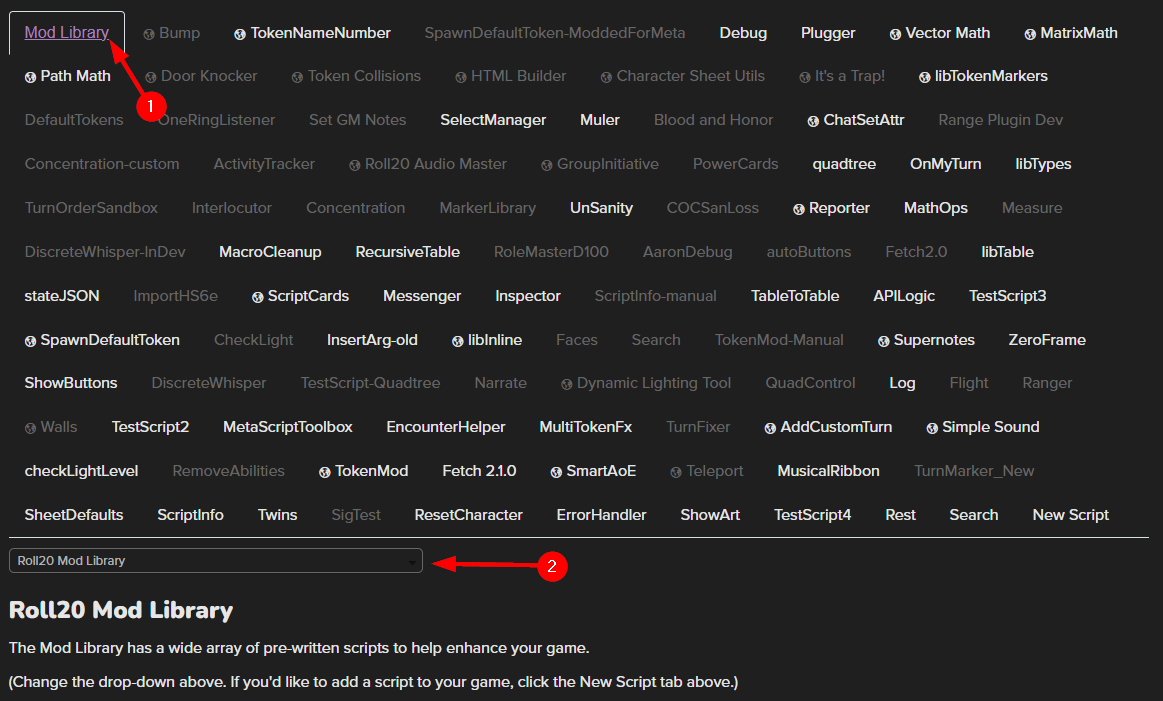Open the UnSanity script tab

601,208
